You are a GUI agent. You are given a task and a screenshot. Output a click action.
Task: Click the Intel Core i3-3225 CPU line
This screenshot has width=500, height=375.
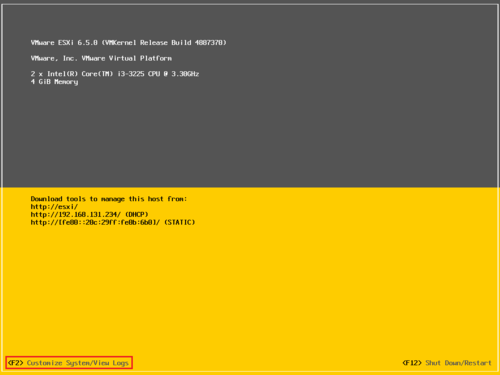click(x=115, y=74)
